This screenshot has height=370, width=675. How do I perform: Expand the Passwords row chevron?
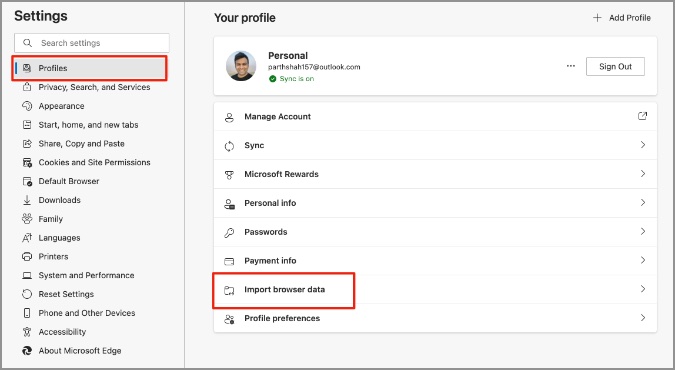[x=643, y=231]
